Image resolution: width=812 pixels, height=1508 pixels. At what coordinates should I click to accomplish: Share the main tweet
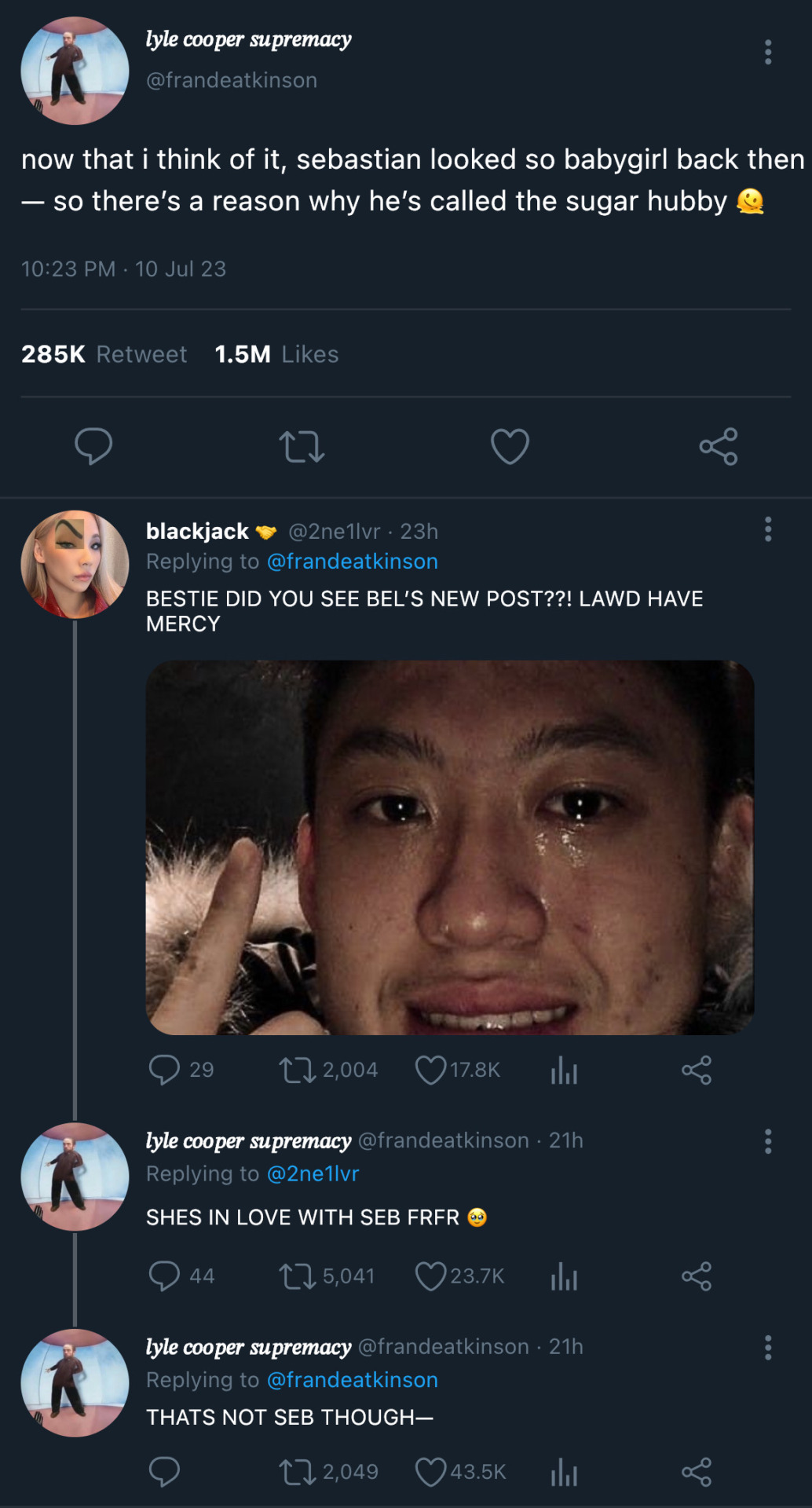click(718, 446)
